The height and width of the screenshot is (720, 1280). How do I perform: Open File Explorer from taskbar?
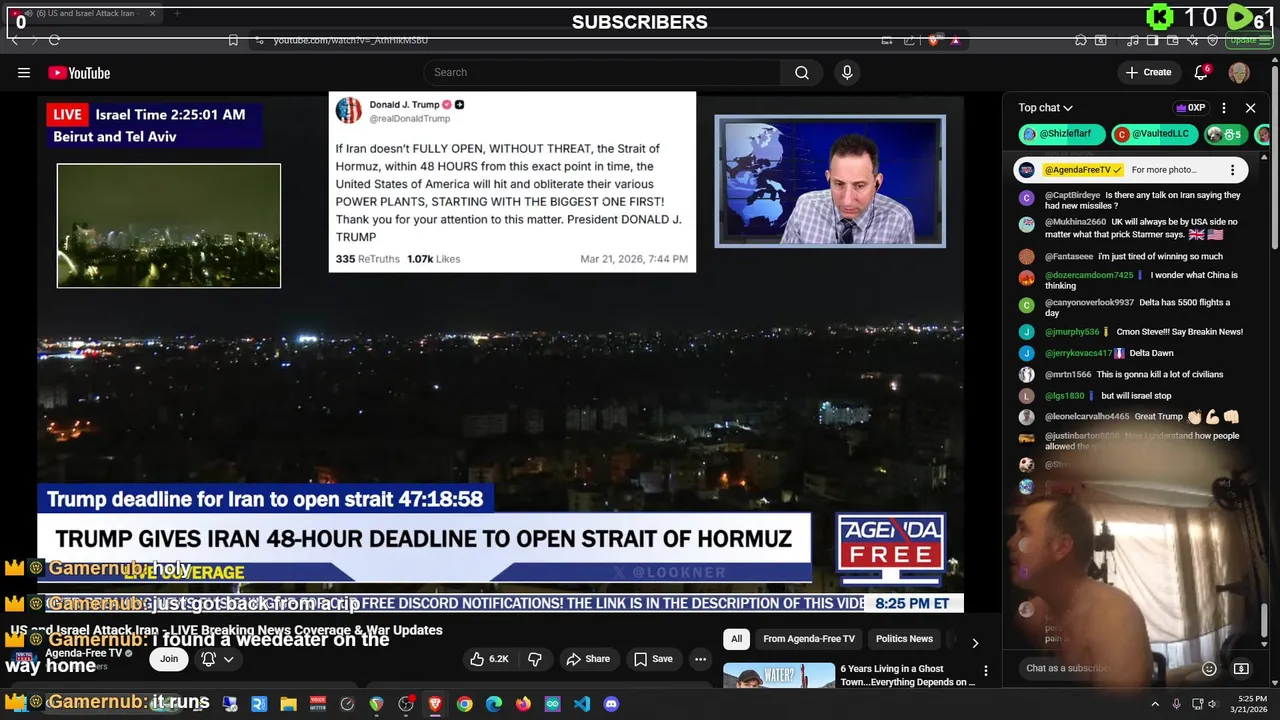288,704
